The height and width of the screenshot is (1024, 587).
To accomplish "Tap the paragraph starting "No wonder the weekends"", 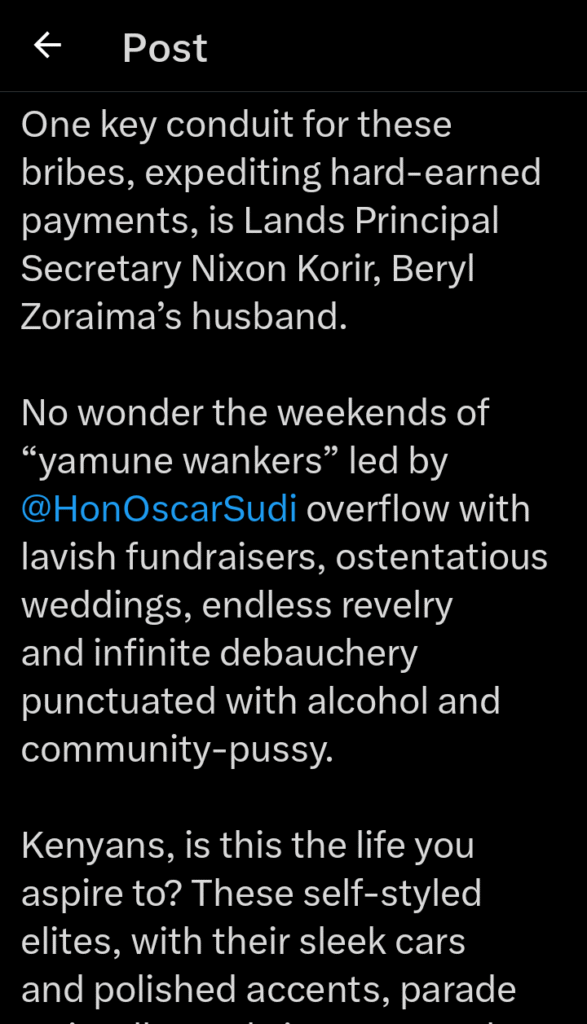I will click(x=284, y=581).
